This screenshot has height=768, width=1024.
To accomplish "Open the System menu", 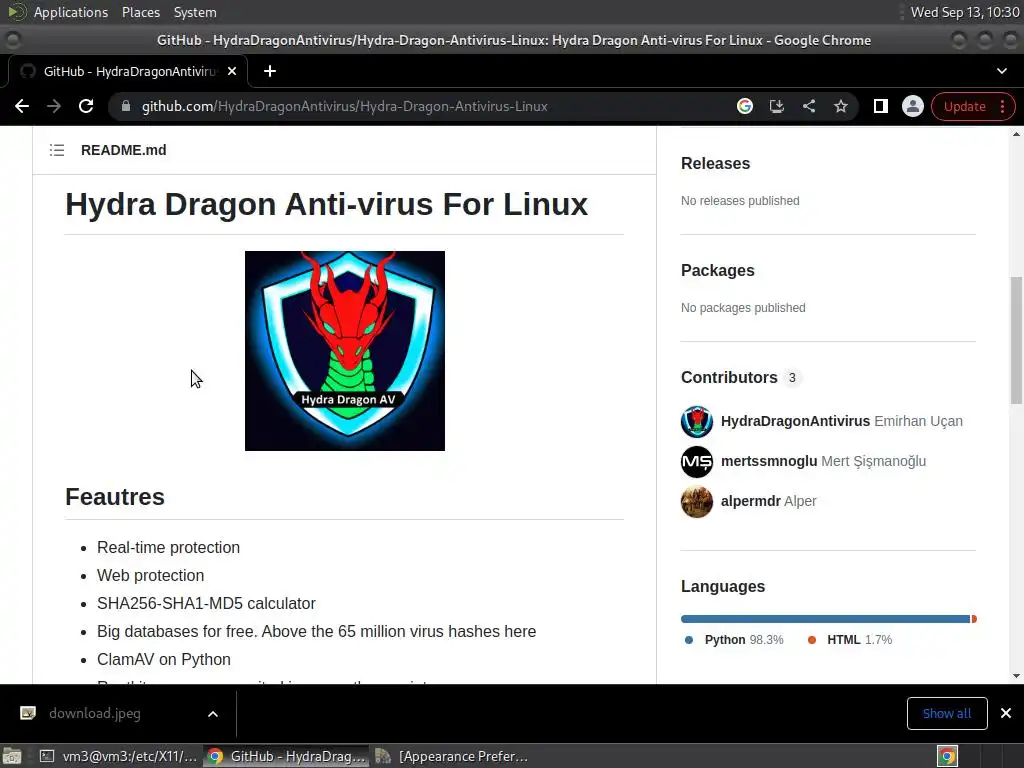I will coord(195,12).
